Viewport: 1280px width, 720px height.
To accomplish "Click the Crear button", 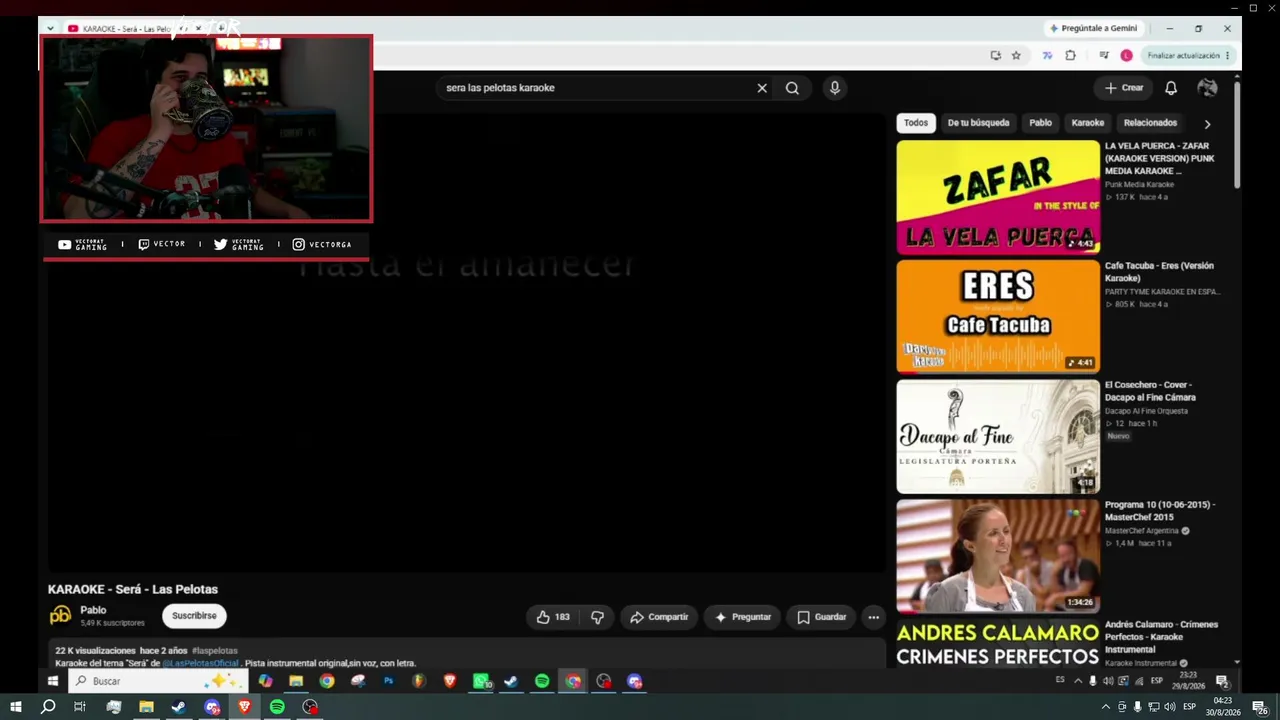I will (1124, 88).
